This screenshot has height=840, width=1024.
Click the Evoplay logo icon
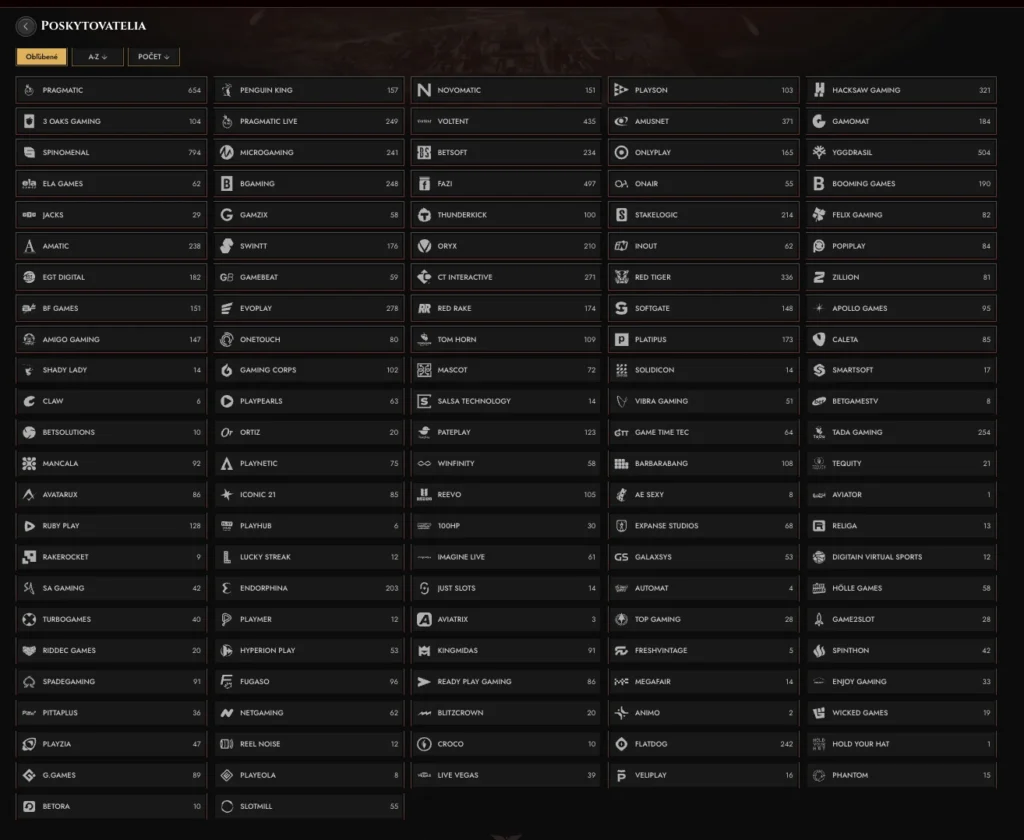(x=227, y=308)
